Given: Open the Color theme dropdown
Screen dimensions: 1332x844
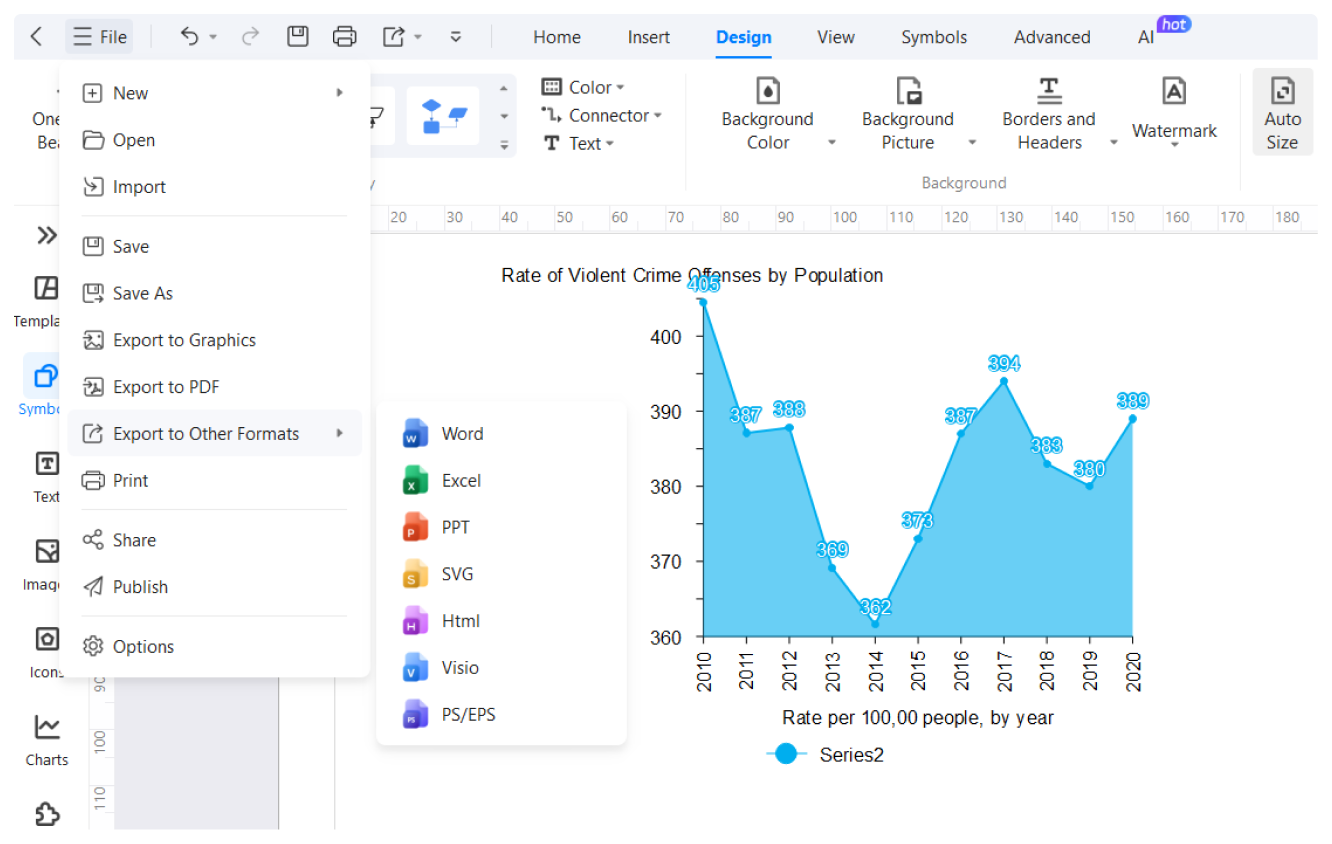Looking at the screenshot, I should (583, 87).
